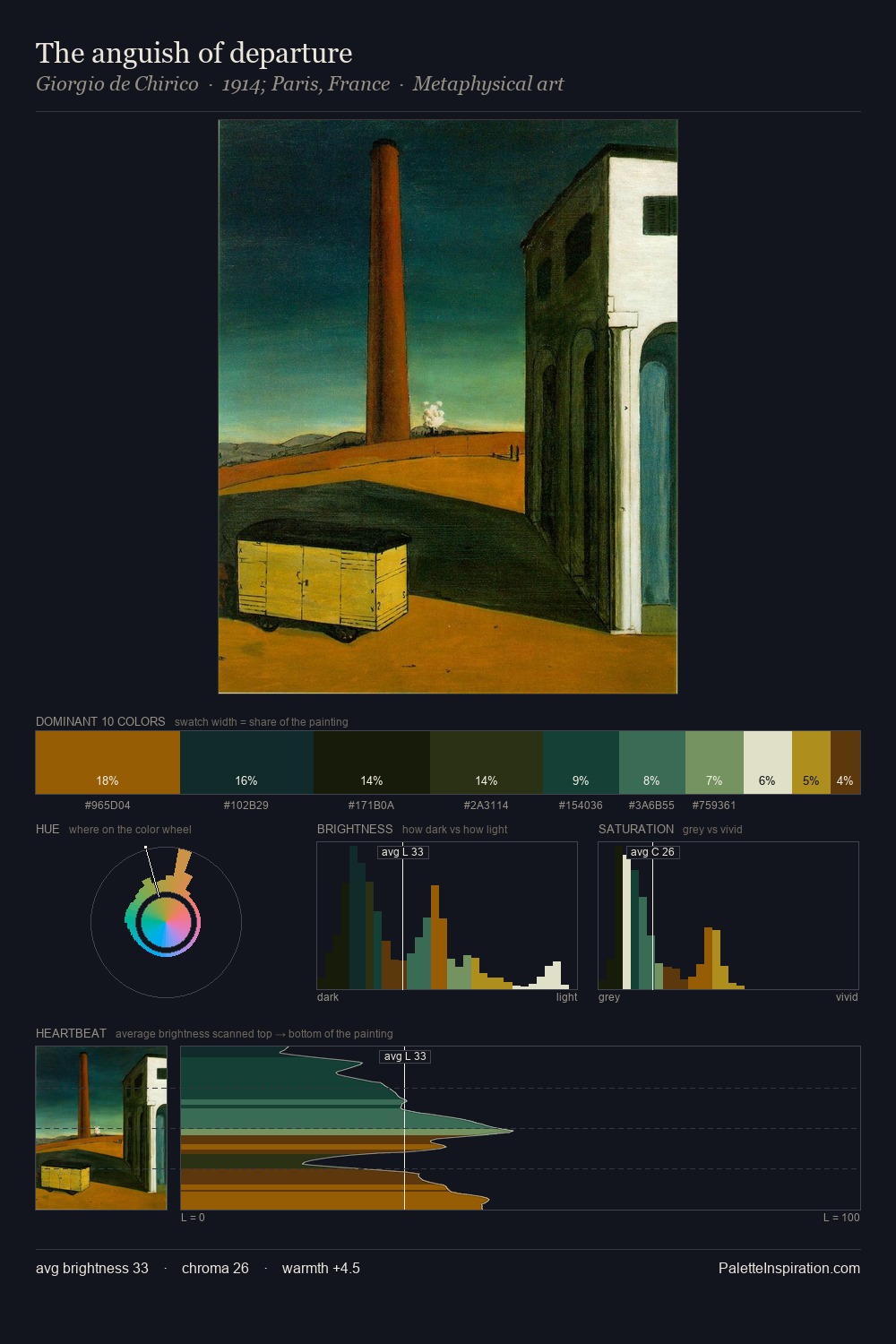Click the '1914; Paris, France' date text
The width and height of the screenshot is (896, 1344).
click(306, 84)
